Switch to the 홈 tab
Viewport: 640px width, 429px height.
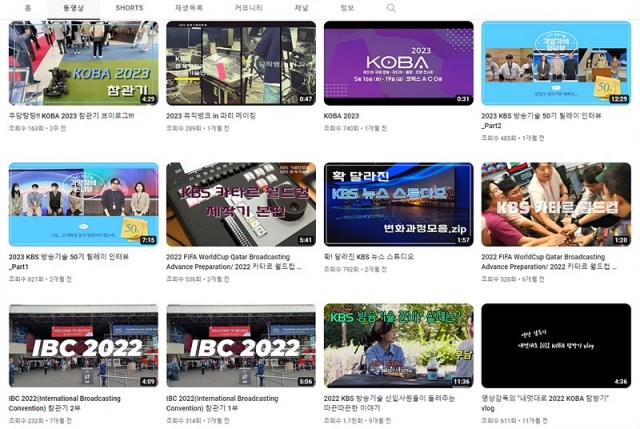28,8
